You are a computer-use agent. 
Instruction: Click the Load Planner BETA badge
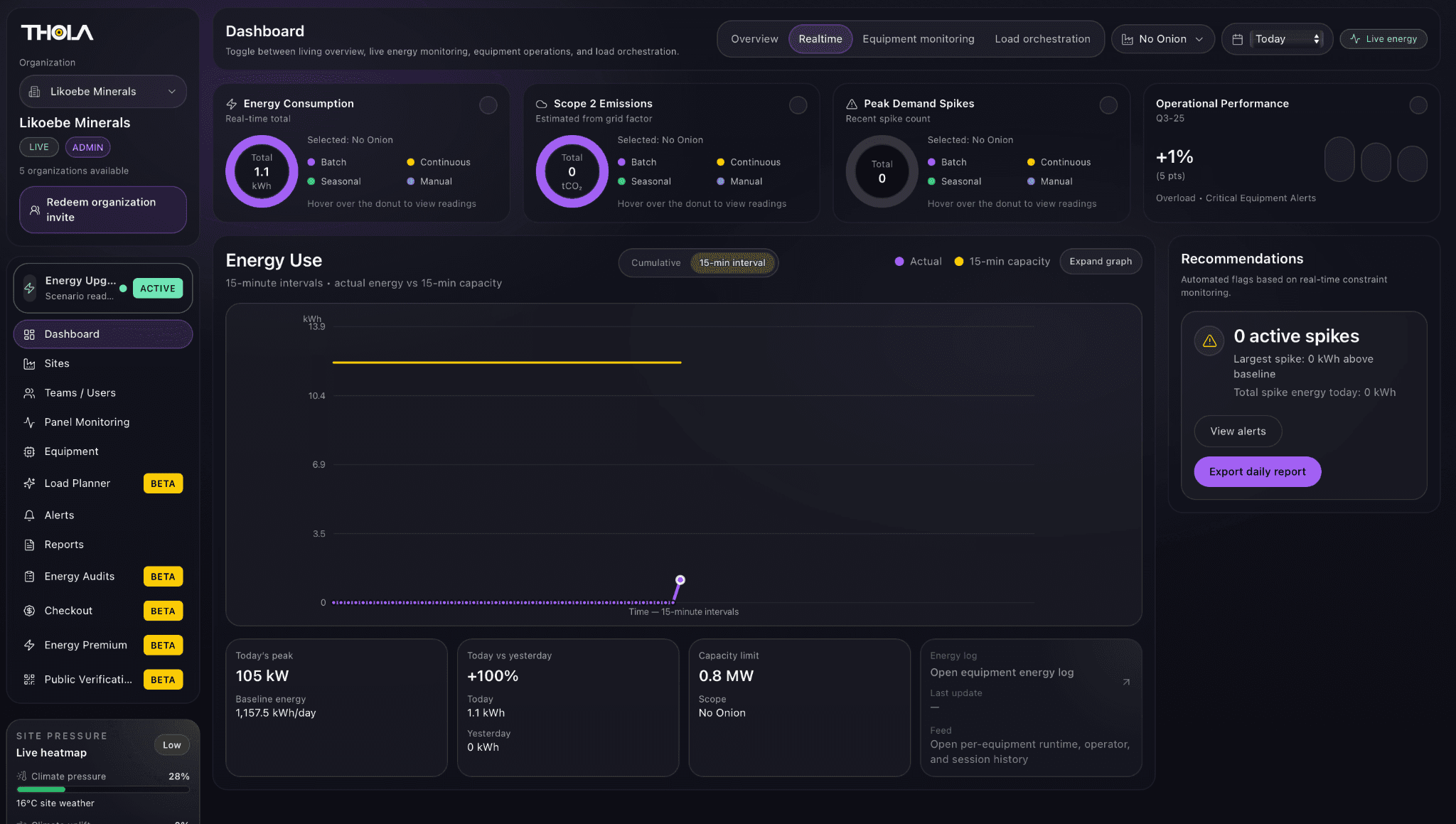[x=163, y=483]
